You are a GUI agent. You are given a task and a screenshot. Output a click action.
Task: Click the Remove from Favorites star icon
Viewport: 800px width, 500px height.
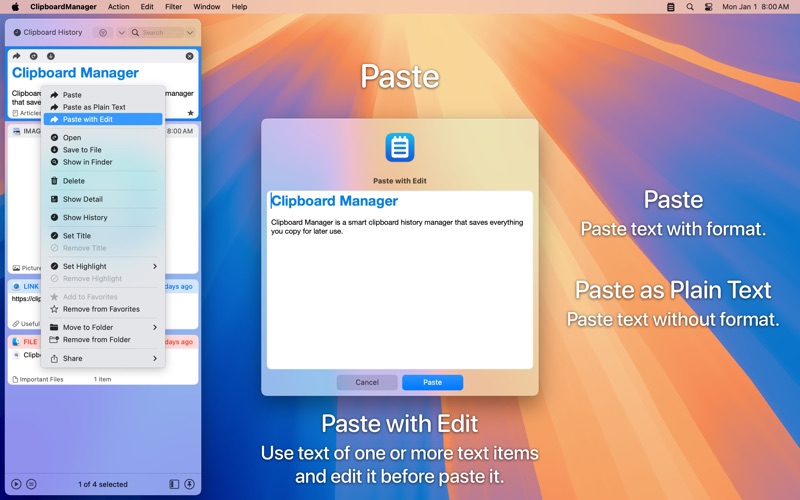click(x=54, y=309)
